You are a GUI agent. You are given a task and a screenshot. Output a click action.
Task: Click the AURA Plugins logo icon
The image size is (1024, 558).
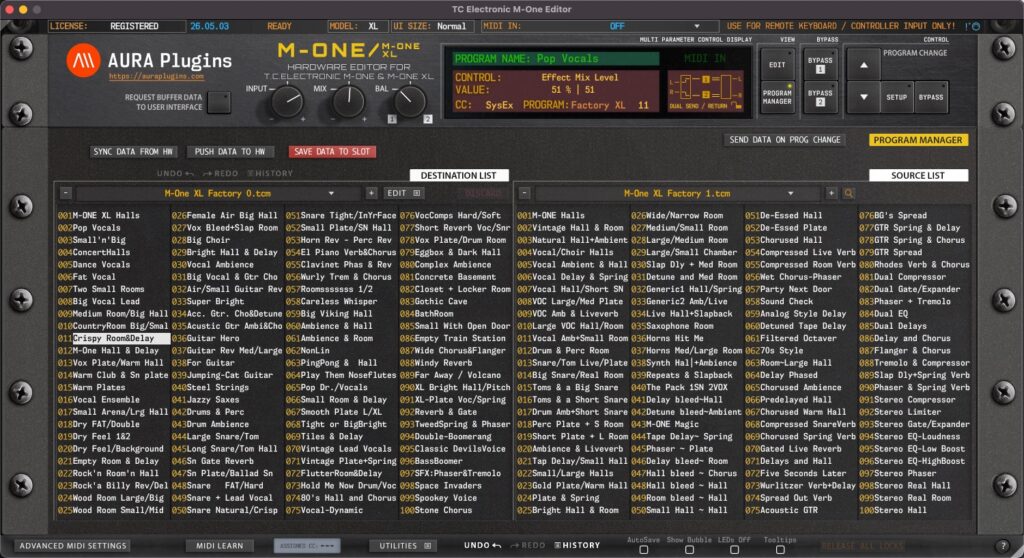(83, 60)
